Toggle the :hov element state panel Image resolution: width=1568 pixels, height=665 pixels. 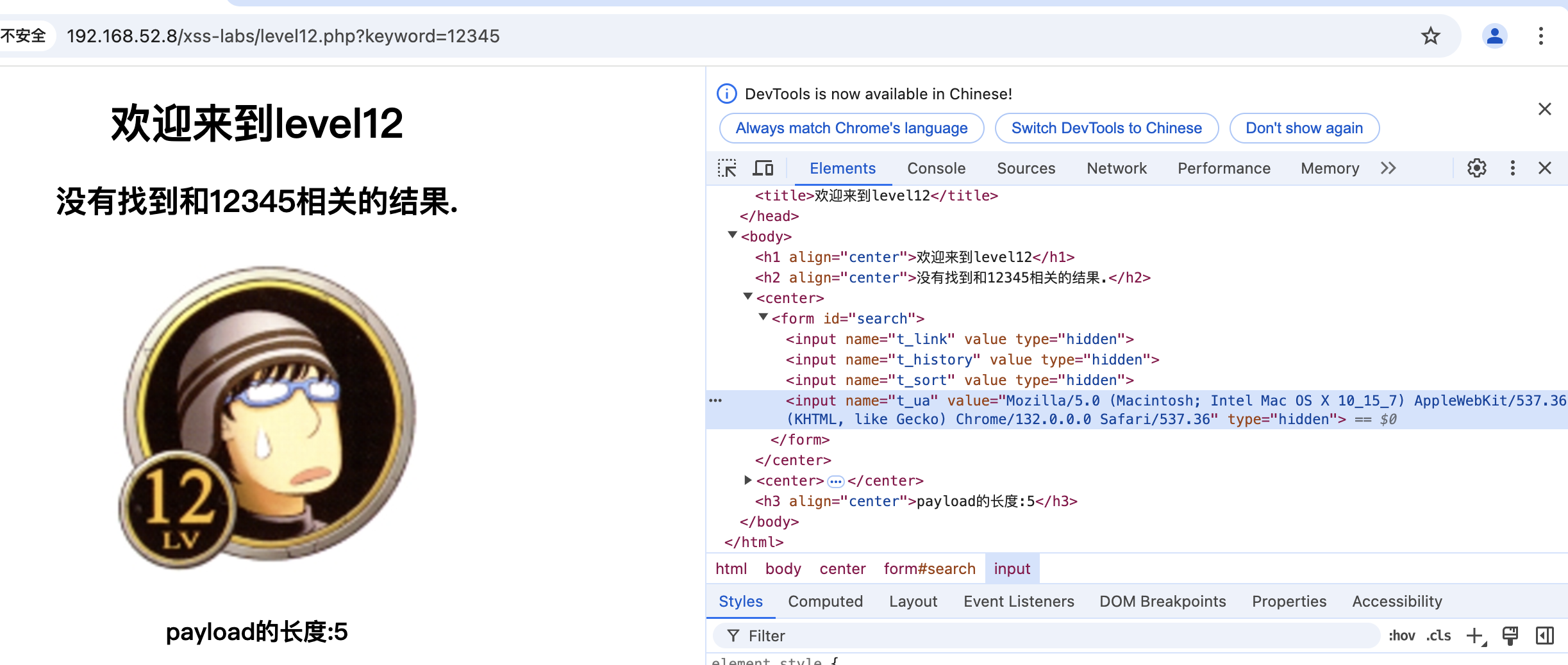(1401, 636)
